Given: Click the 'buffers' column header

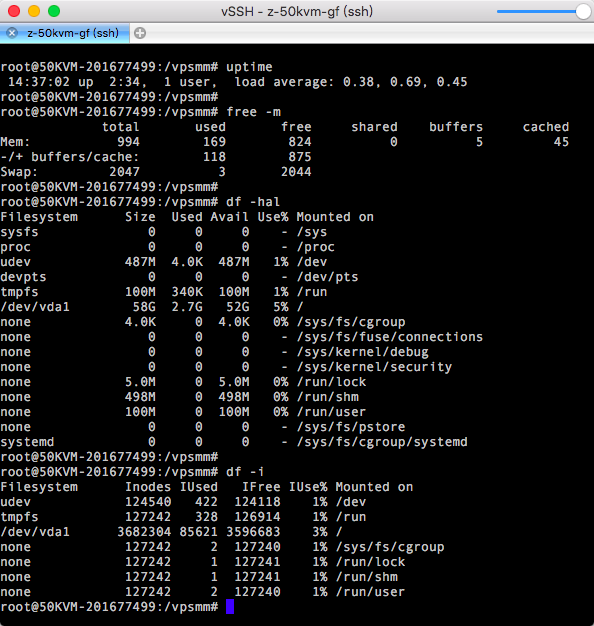Looking at the screenshot, I should (456, 127).
